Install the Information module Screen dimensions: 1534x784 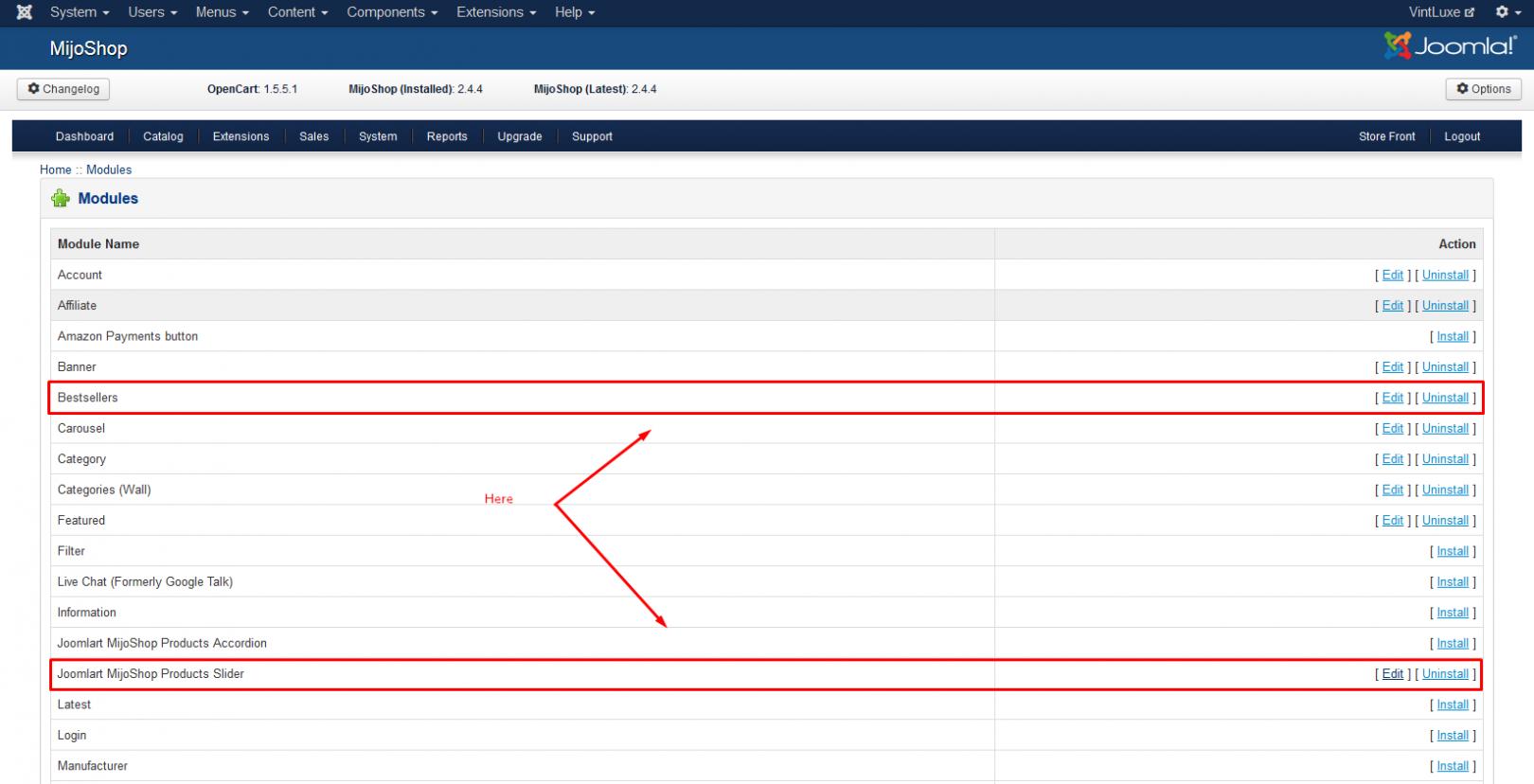(x=1453, y=613)
